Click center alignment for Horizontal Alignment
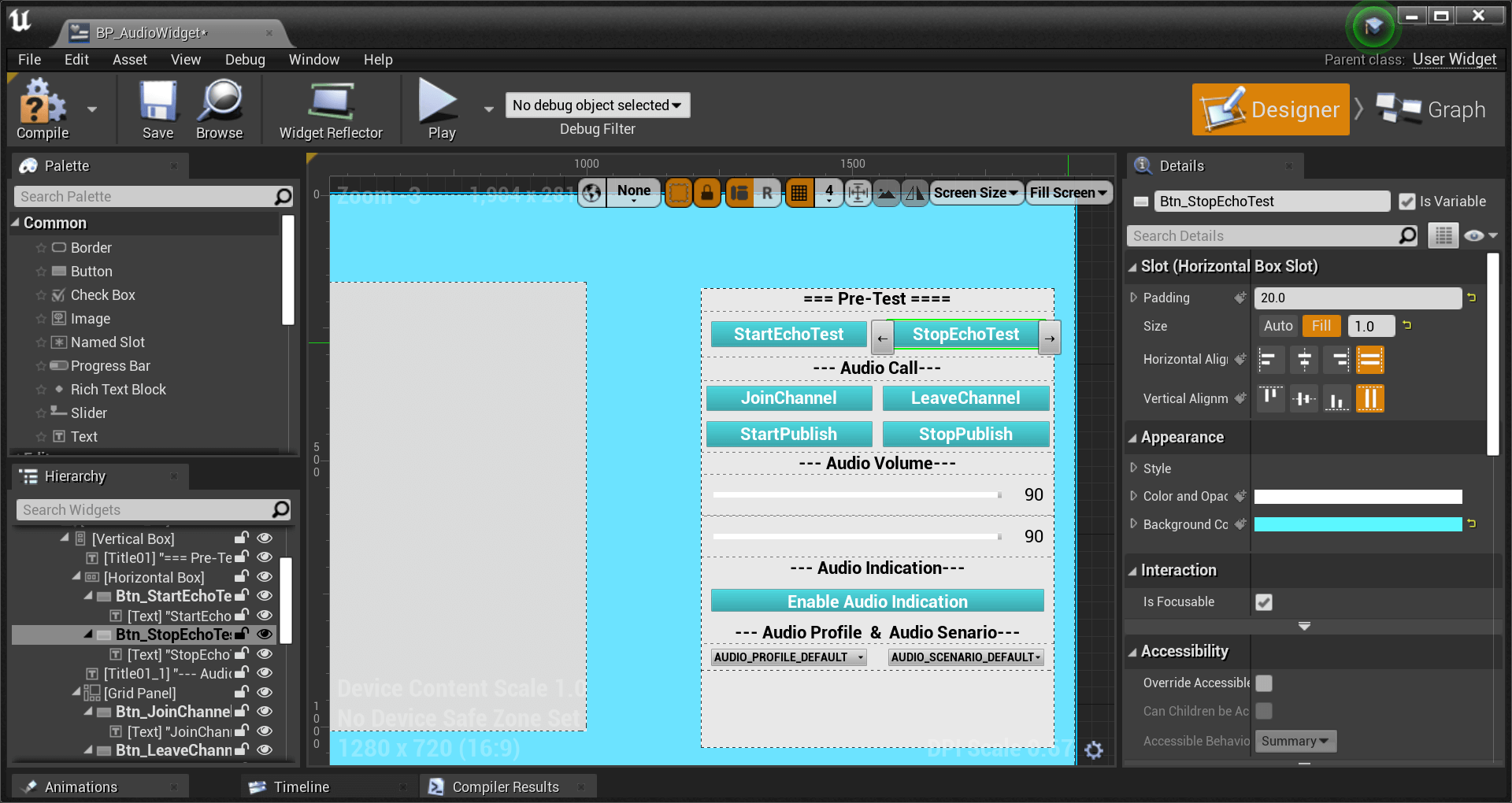1512x803 pixels. [x=1304, y=360]
